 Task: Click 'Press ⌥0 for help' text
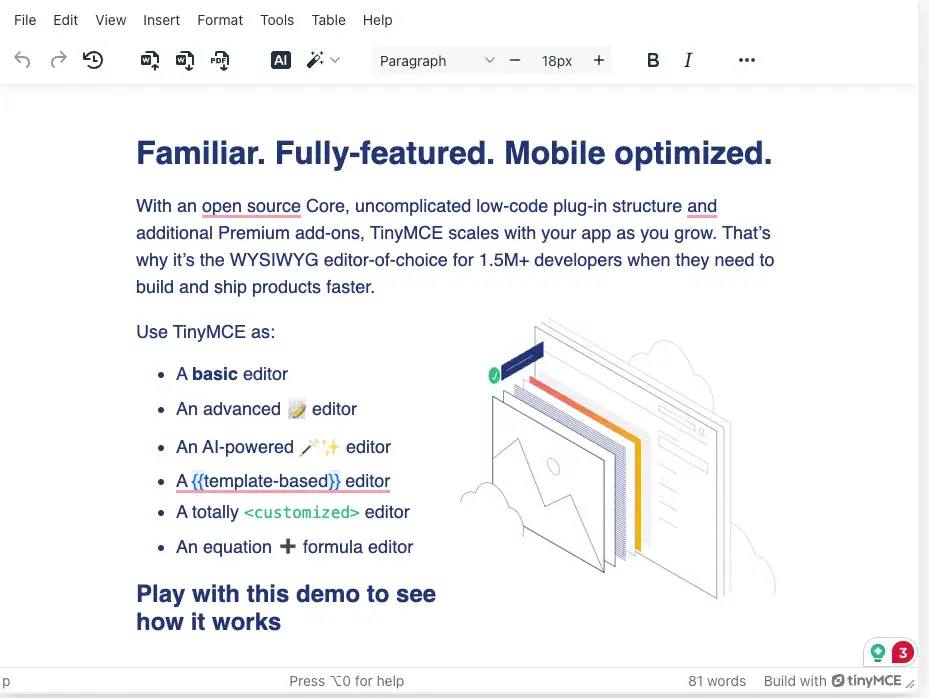[x=347, y=681]
